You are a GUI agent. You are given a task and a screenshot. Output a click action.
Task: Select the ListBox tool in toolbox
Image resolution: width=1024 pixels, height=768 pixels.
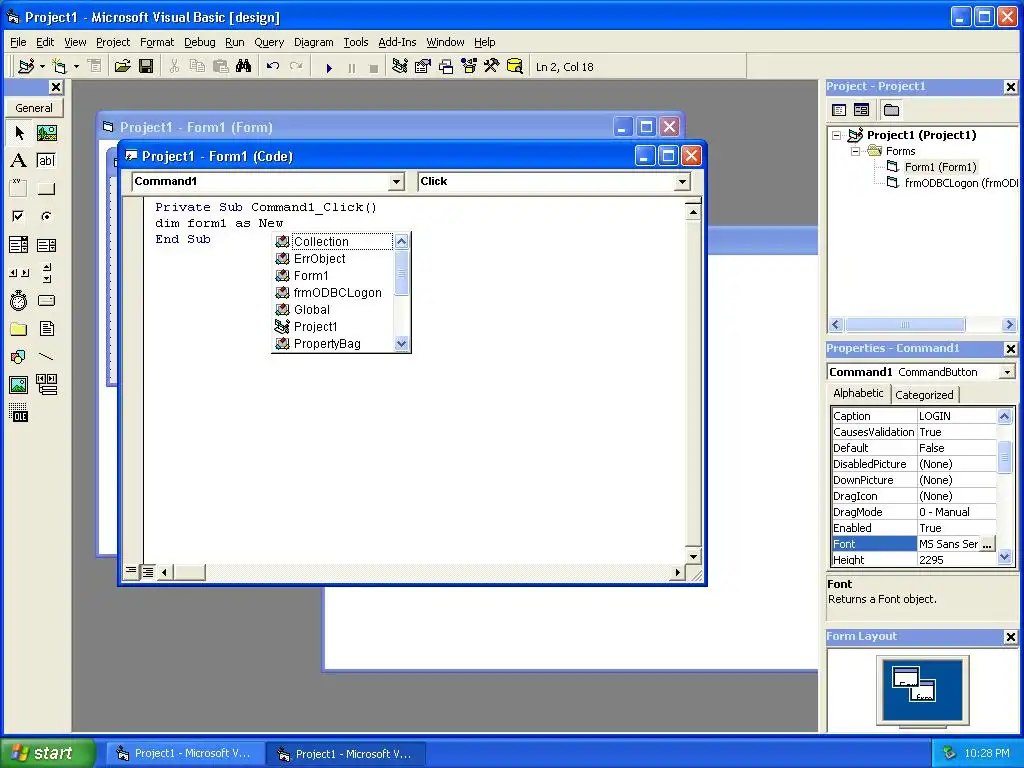click(x=46, y=245)
